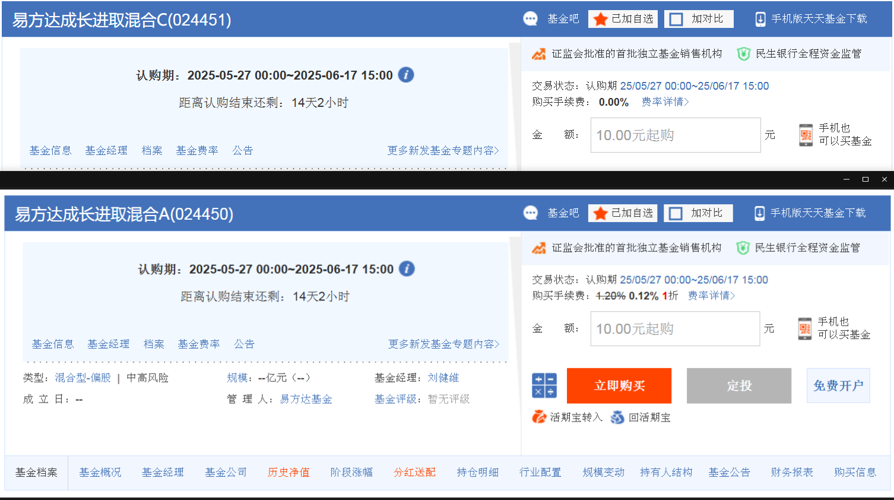Viewport: 894px width, 500px height.
Task: Click the 回活期宝 icon
Action: coord(617,417)
